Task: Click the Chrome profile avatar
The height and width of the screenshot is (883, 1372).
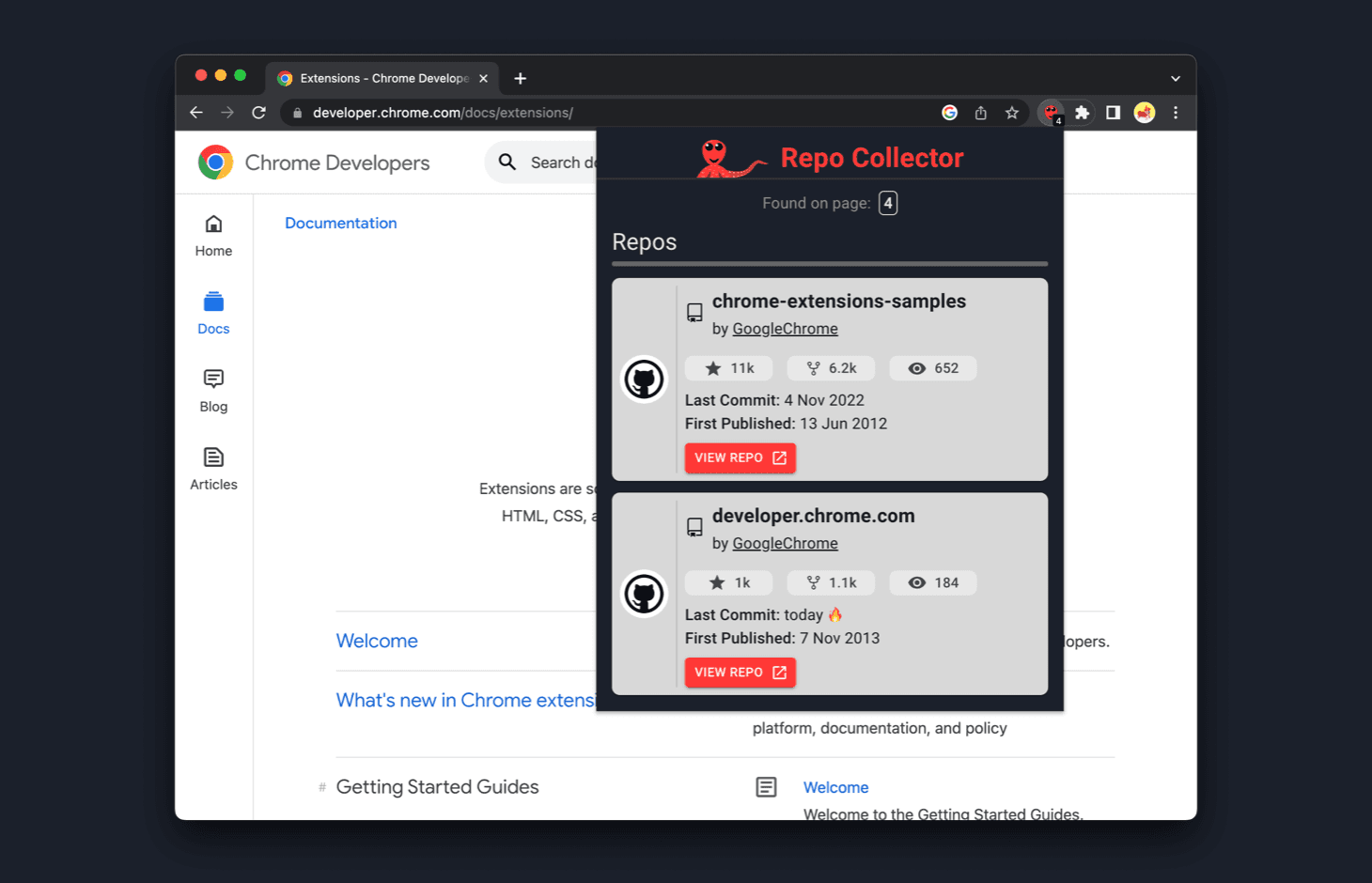Action: pos(1144,112)
